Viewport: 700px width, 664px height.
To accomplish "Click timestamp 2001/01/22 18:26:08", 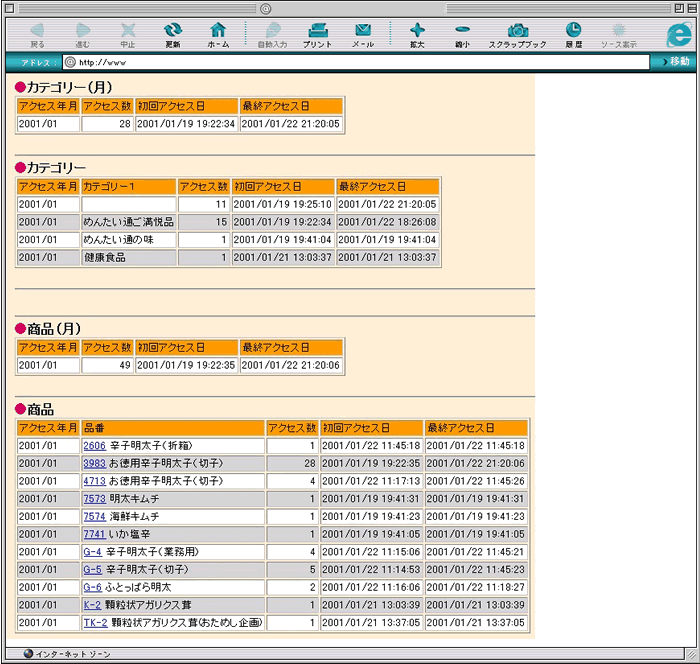I will (388, 222).
